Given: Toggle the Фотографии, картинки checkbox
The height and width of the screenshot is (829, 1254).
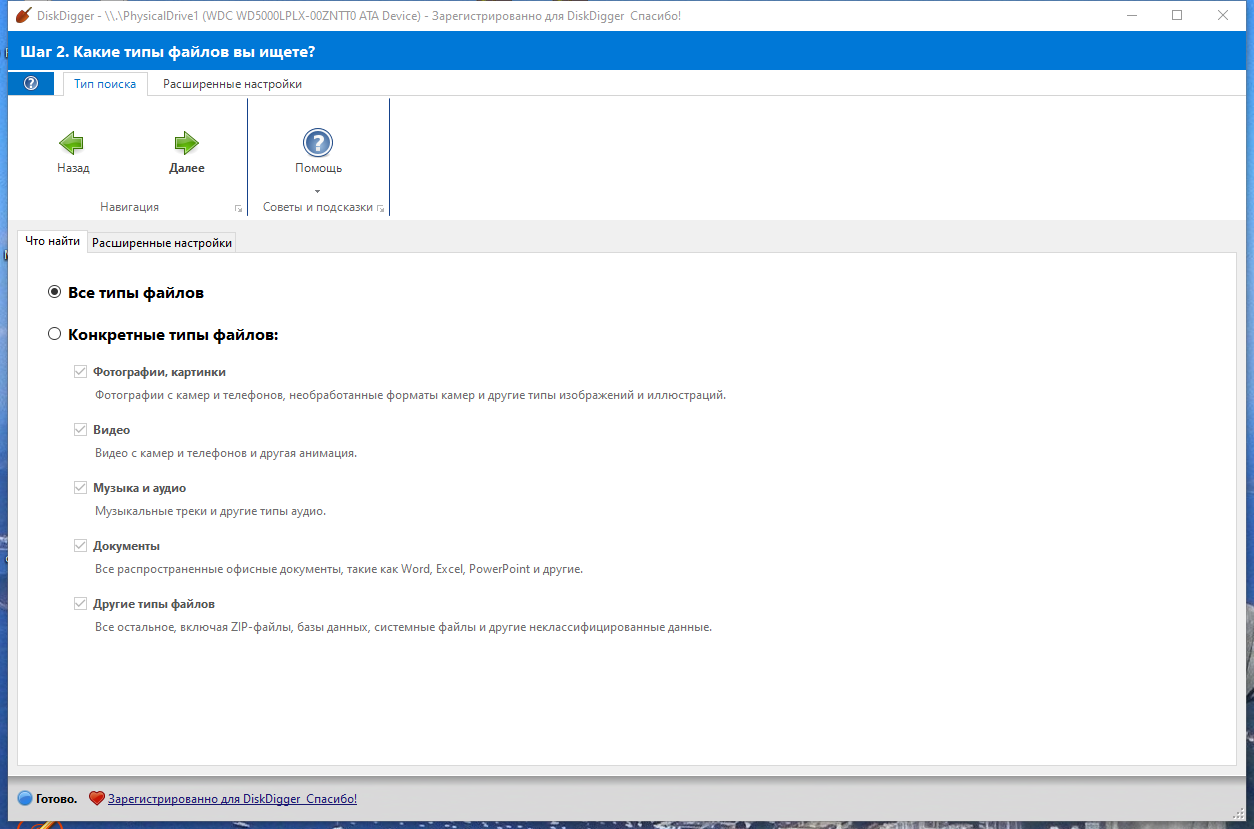Looking at the screenshot, I should (x=80, y=372).
